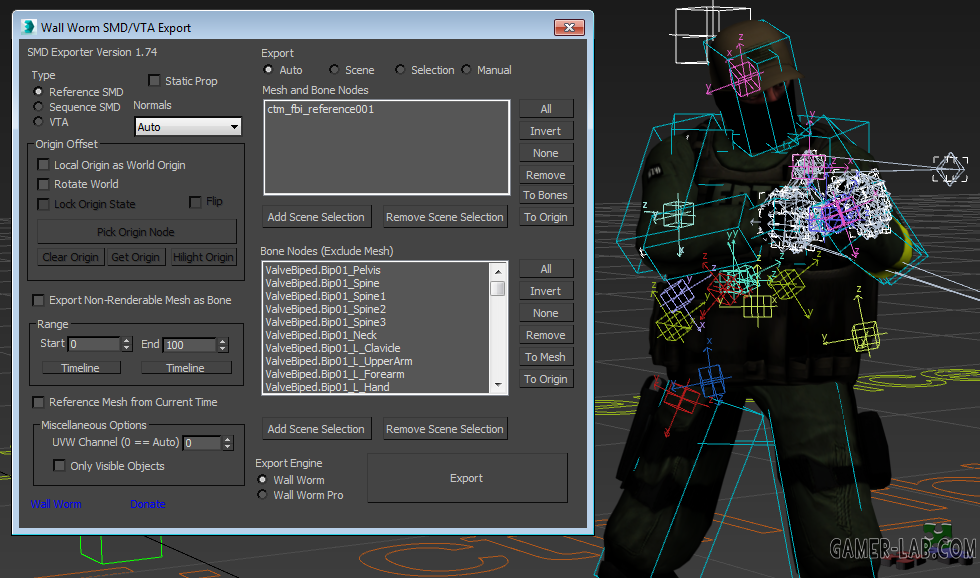Open the Normals dropdown set to Auto

click(x=188, y=127)
